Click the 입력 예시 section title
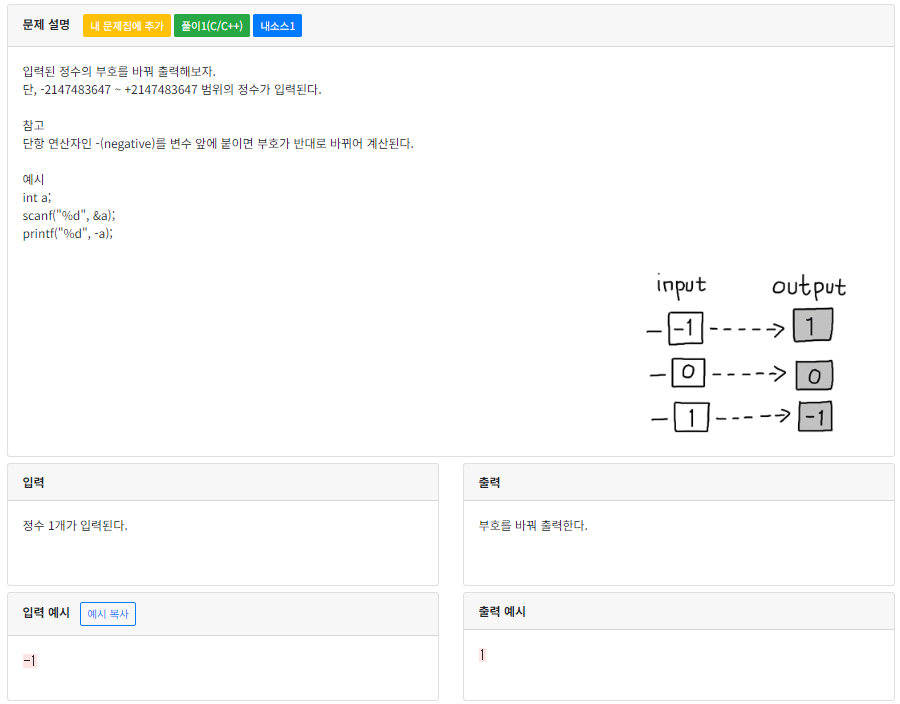Viewport: 900px width, 704px height. [44, 613]
